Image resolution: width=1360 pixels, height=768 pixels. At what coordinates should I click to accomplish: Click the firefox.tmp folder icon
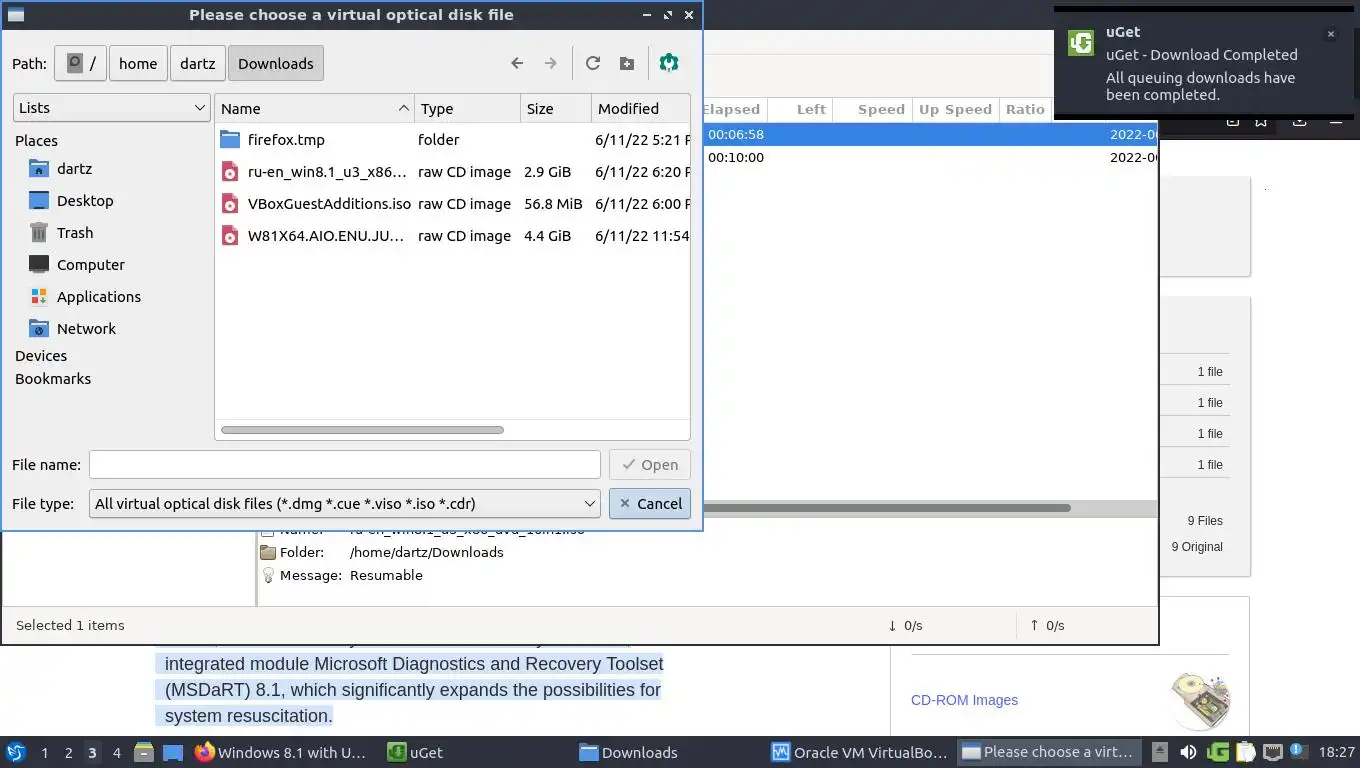231,139
